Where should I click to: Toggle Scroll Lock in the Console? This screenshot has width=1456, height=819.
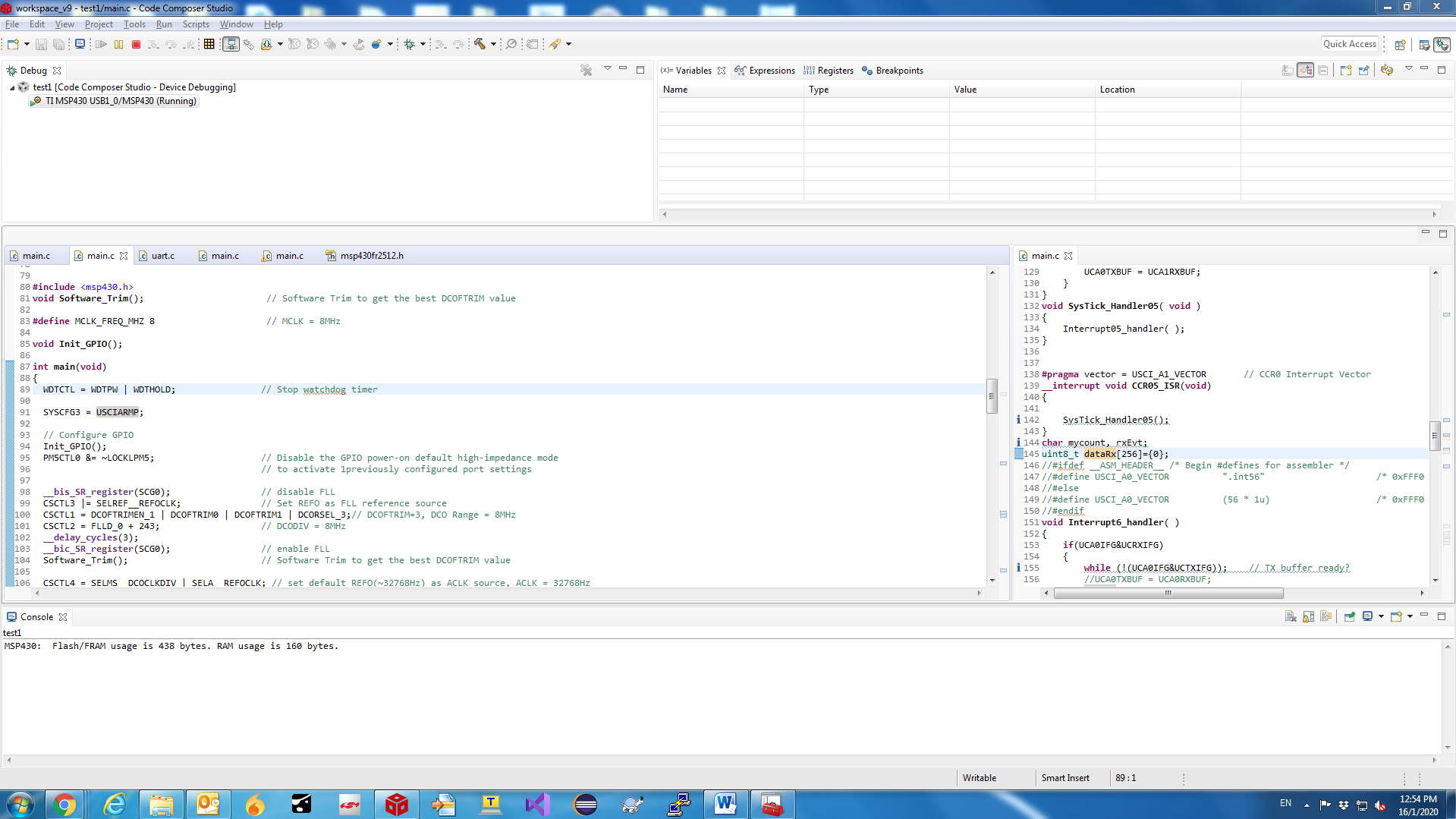(x=1308, y=616)
